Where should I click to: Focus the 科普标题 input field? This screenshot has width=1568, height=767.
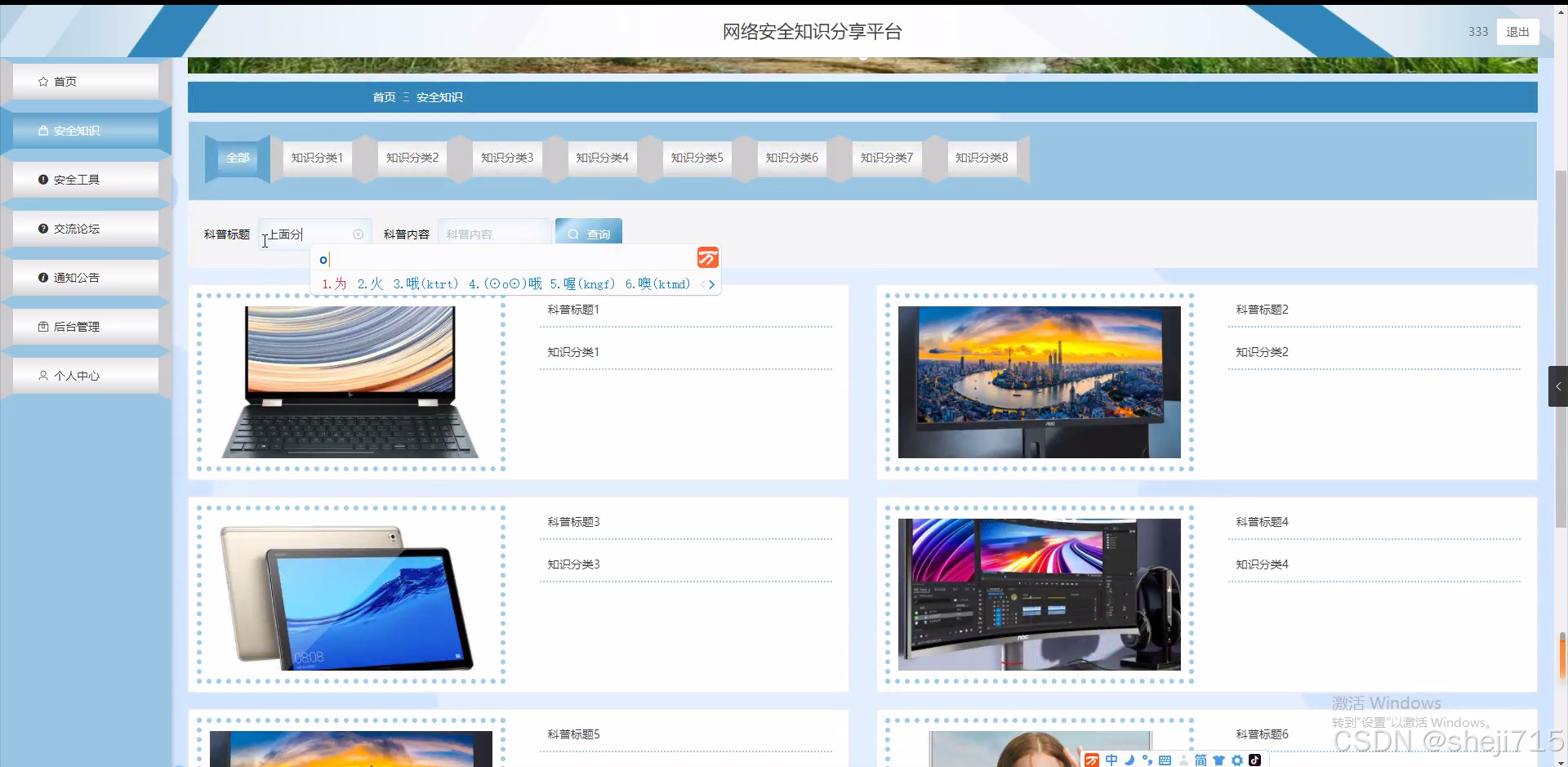315,234
